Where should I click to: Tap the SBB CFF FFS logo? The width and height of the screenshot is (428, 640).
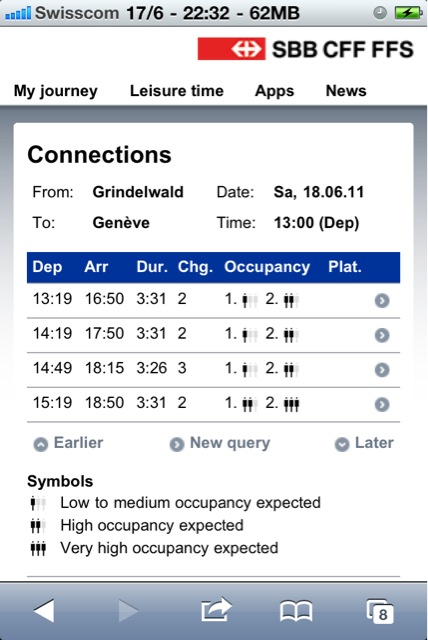click(306, 49)
